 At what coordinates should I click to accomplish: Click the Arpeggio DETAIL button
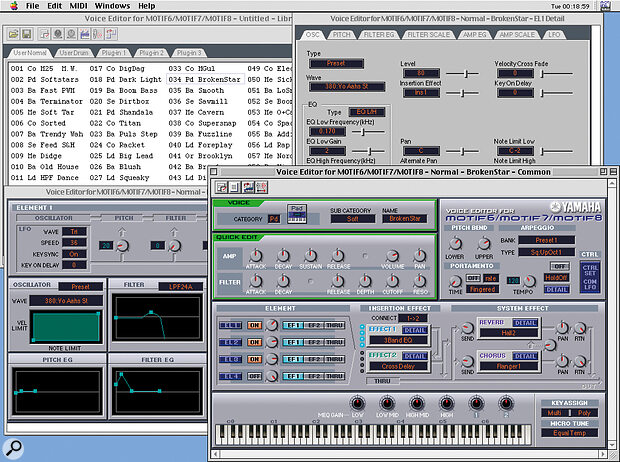[x=556, y=290]
